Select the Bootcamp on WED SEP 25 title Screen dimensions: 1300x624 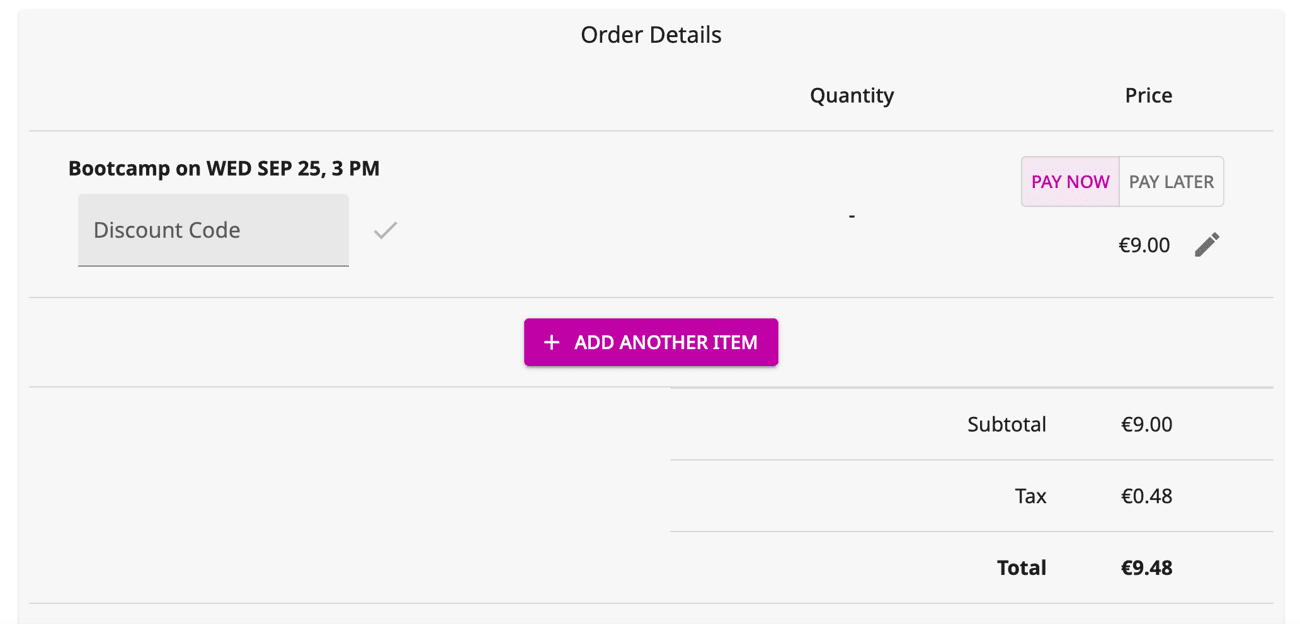point(224,168)
